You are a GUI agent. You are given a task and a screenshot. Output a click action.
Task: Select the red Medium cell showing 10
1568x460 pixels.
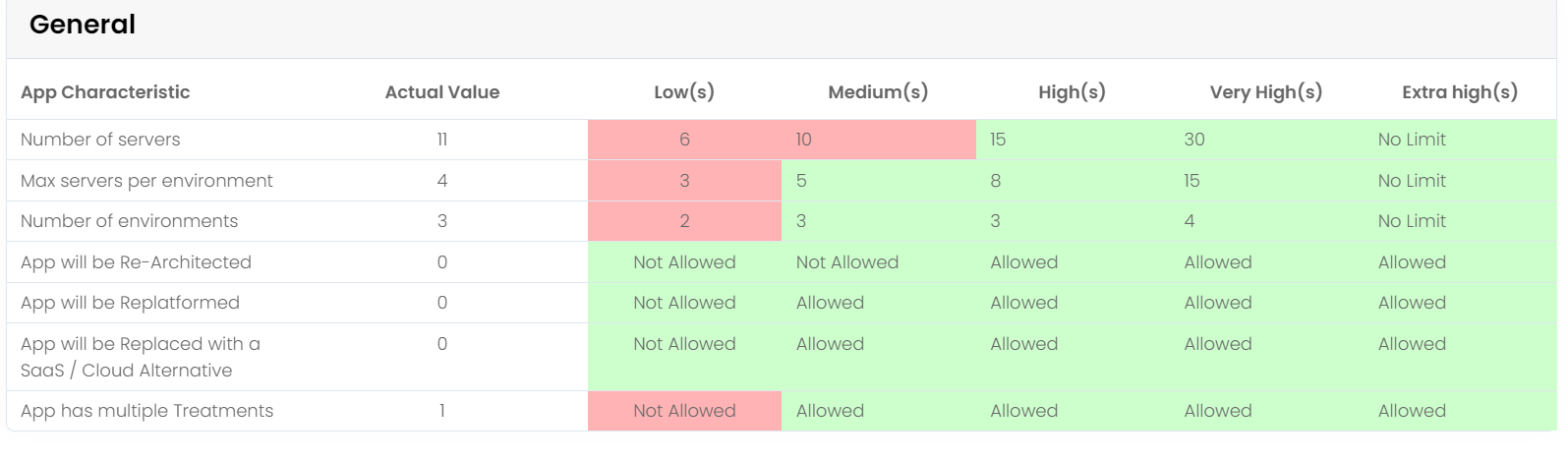pyautogui.click(x=879, y=140)
